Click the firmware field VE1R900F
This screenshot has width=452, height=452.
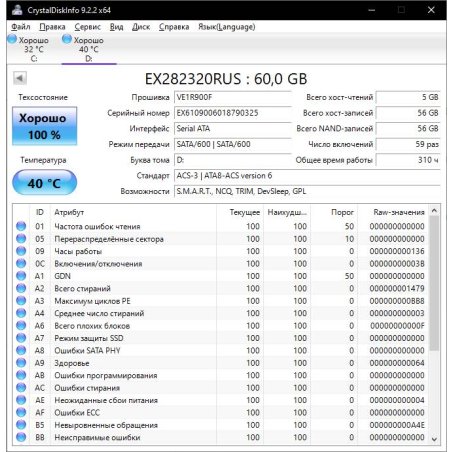[x=233, y=97]
